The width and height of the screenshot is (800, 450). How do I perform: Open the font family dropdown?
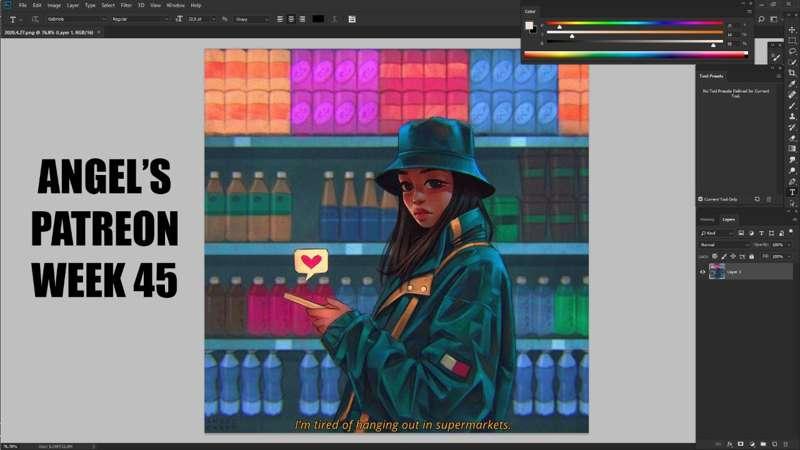76,19
